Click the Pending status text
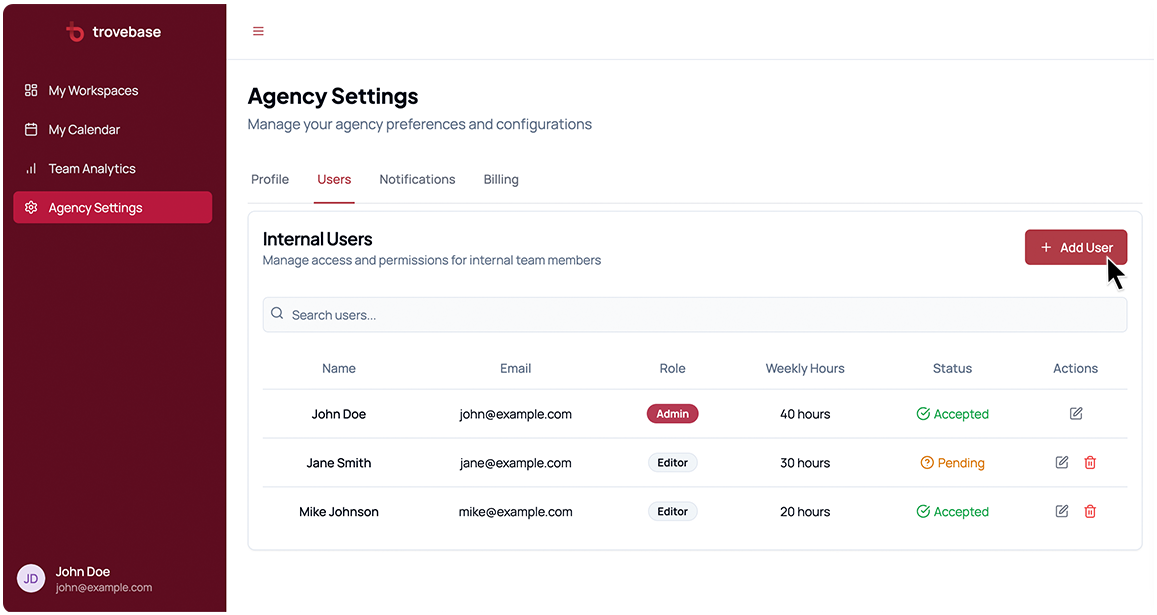 click(961, 463)
